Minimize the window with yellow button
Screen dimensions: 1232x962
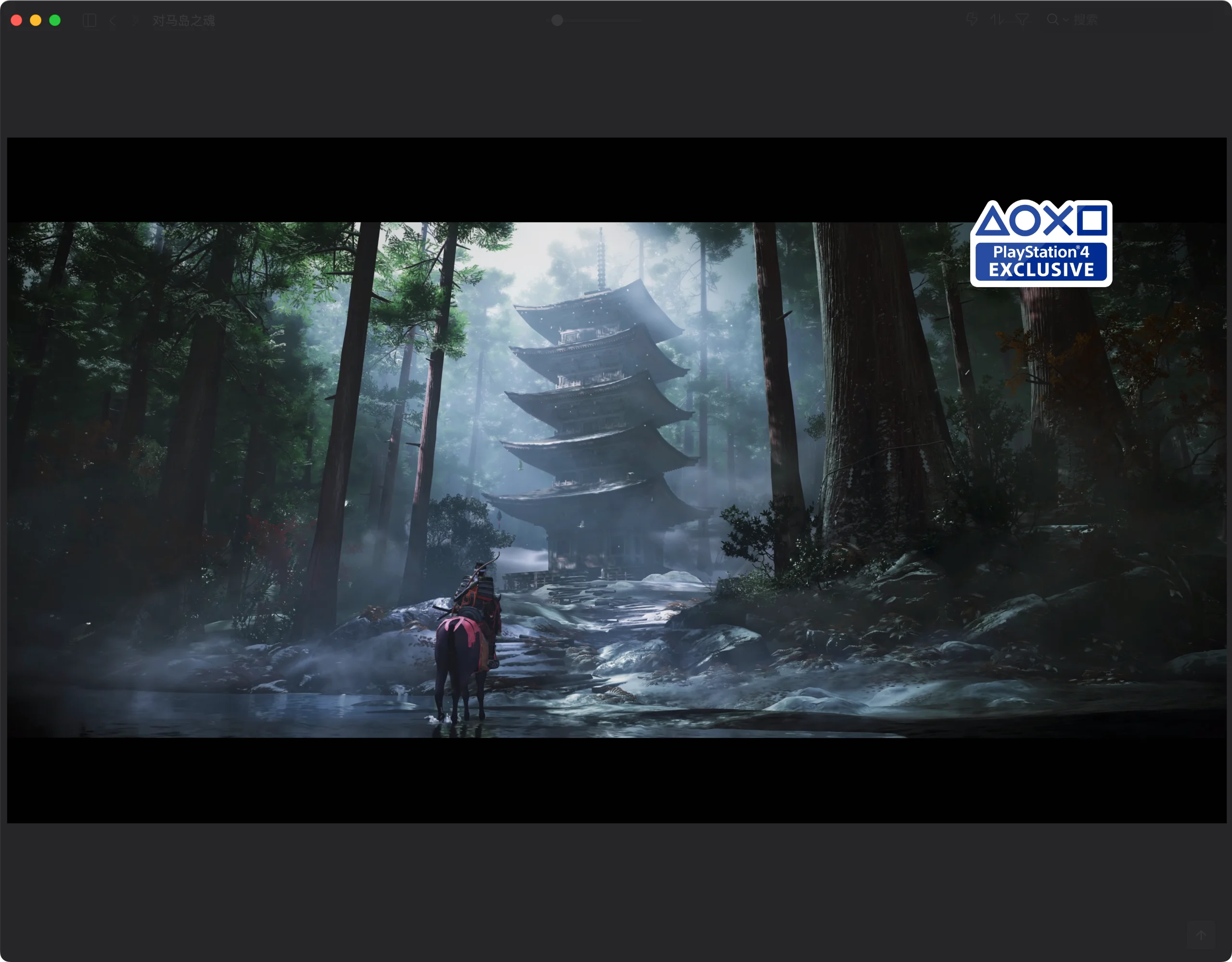point(36,20)
